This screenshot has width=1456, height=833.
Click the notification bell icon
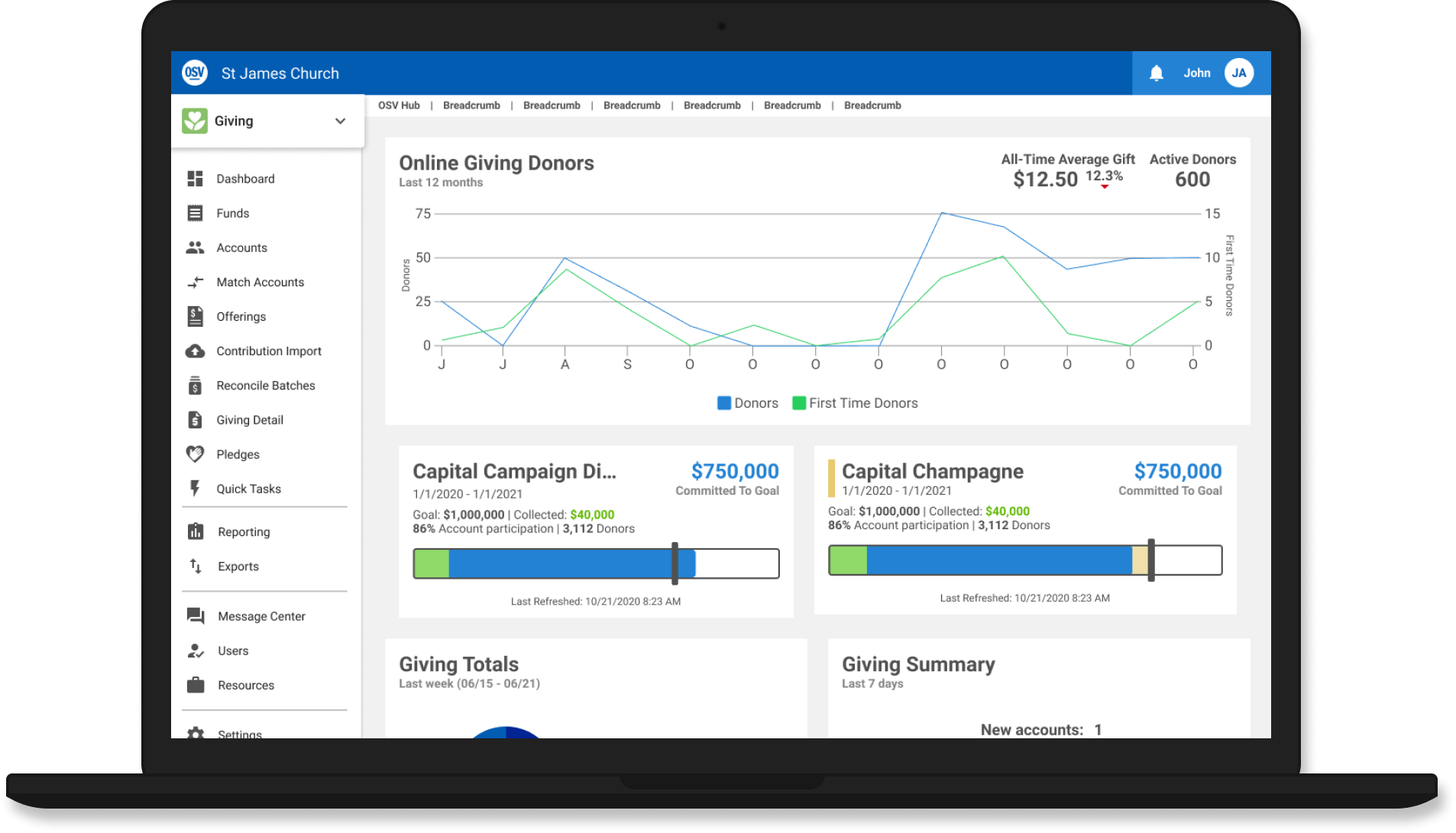pos(1156,73)
